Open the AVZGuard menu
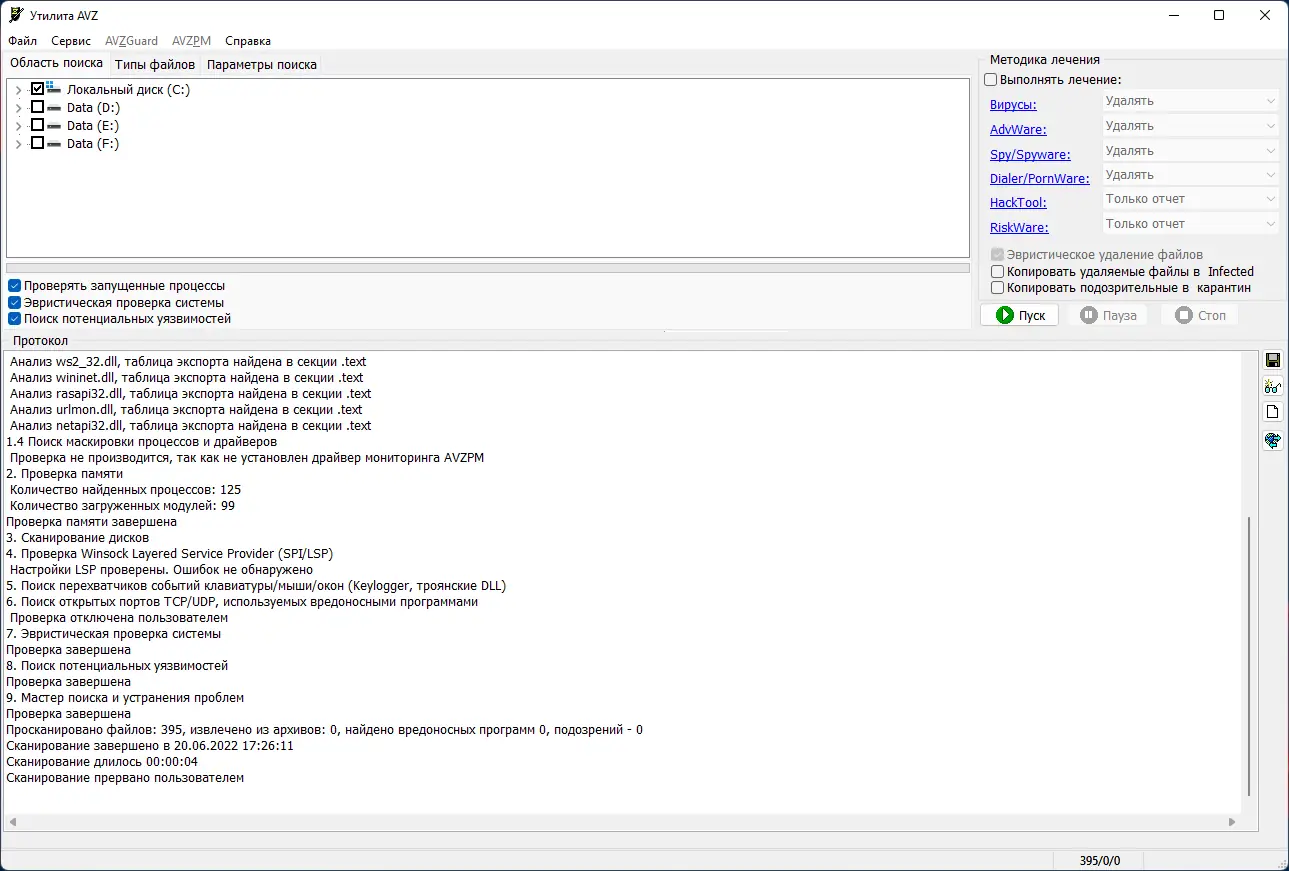The image size is (1289, 871). tap(131, 41)
